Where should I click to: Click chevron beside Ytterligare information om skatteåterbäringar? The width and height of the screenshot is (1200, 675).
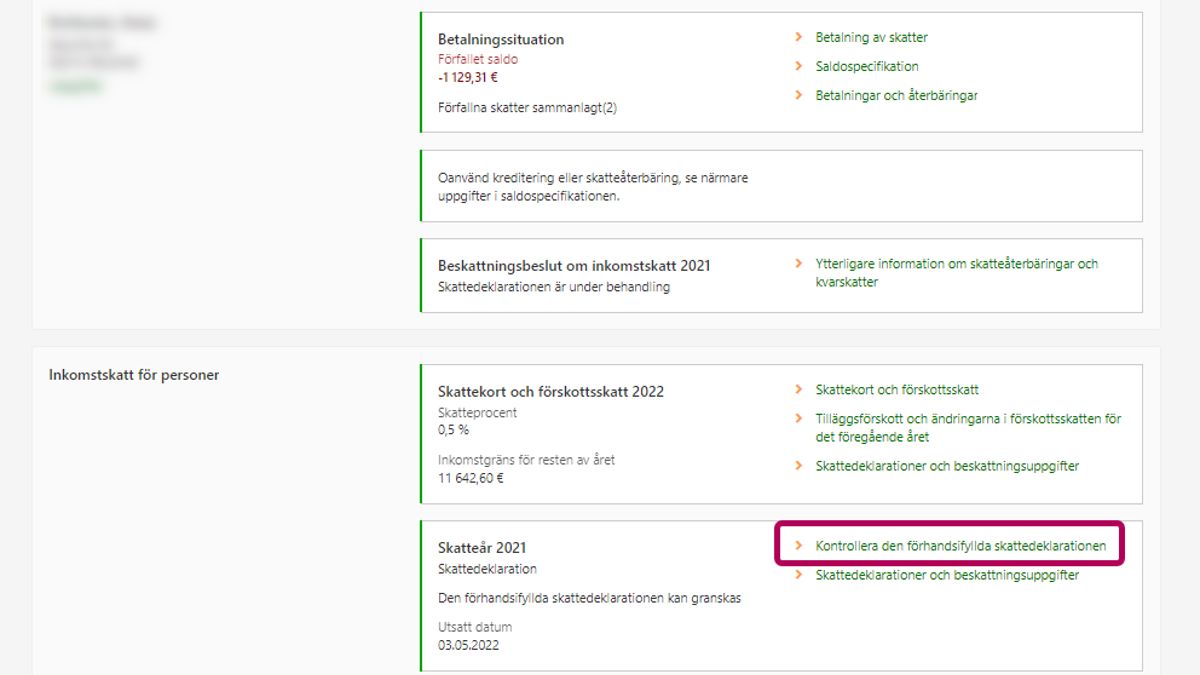pos(798,264)
